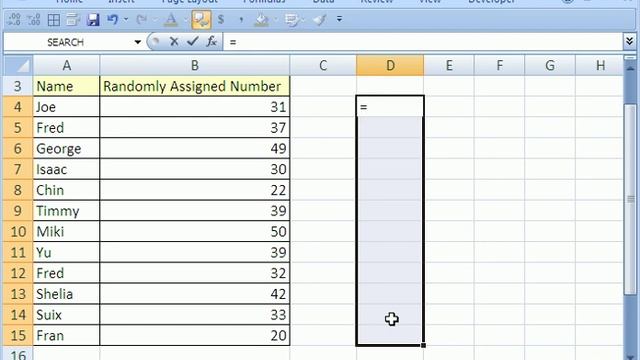Select the cell containing Yu
This screenshot has height=360, width=640.
[x=67, y=252]
